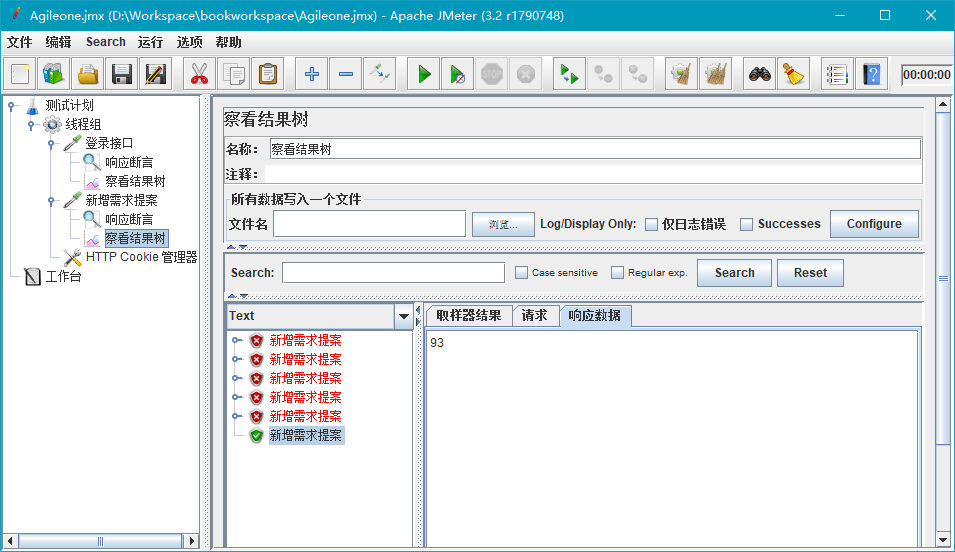Select HTTP Cookie 管理器 in tree
This screenshot has width=955, height=552.
pyautogui.click(x=141, y=257)
